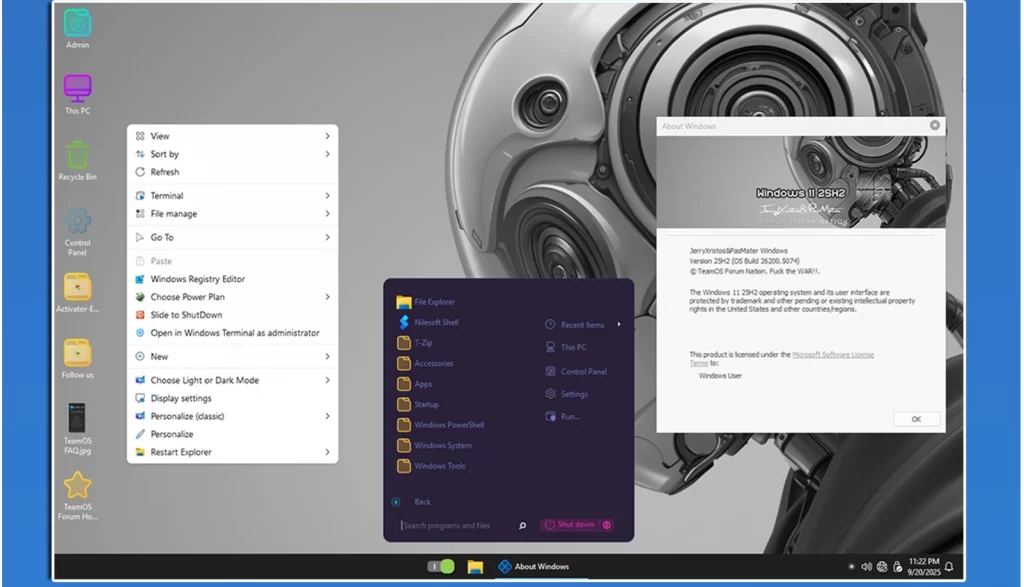
Task: Open the shut down options arrow
Action: 606,525
